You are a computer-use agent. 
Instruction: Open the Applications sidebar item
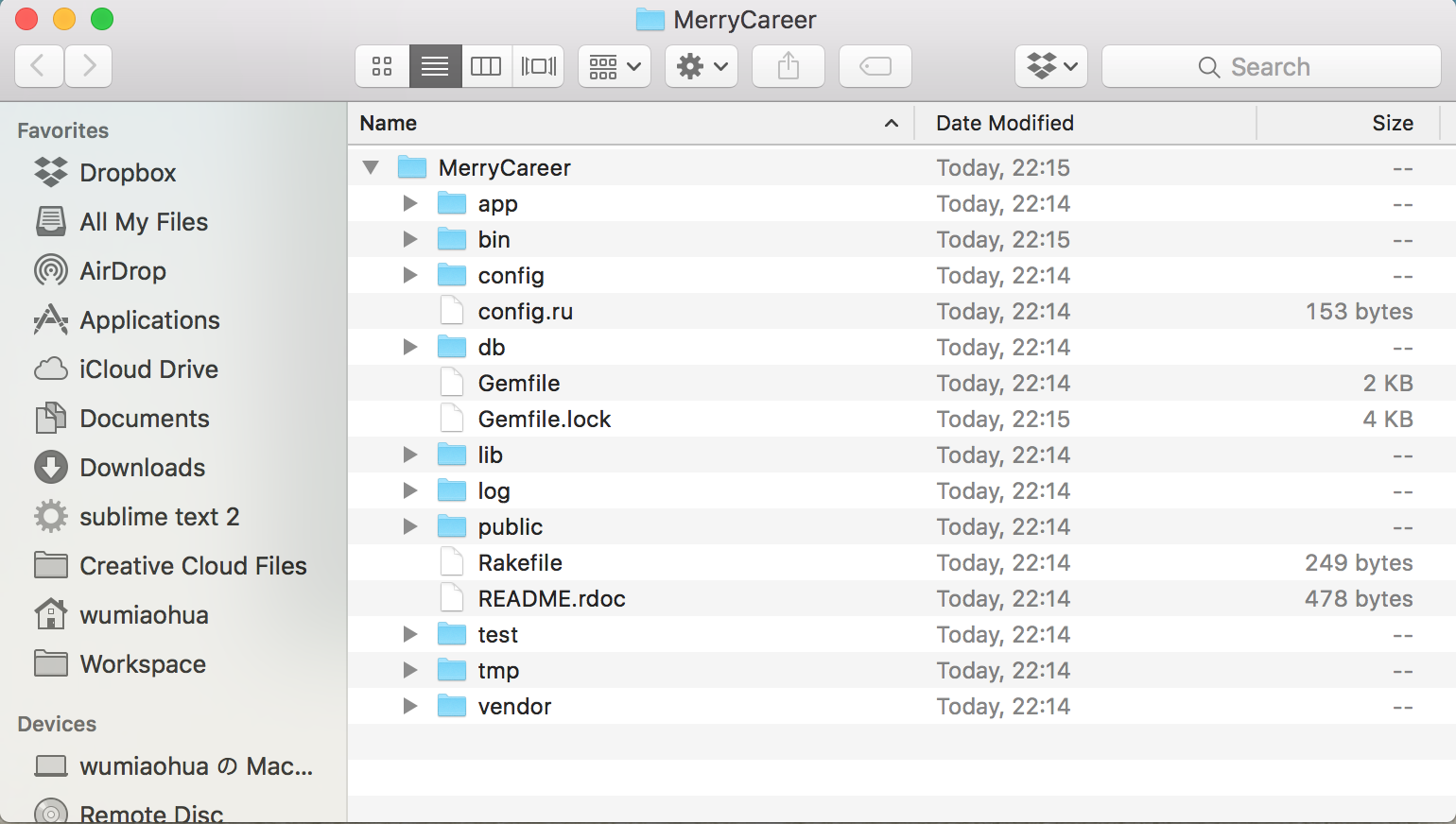coord(149,319)
